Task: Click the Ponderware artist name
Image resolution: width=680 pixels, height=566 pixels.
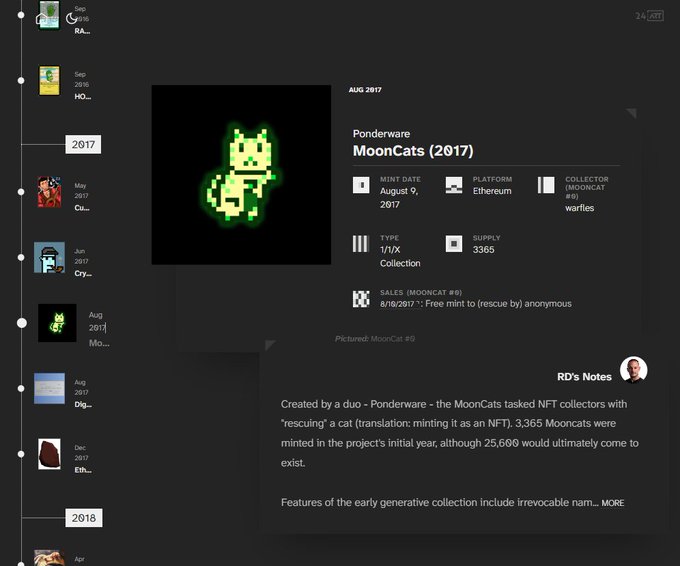Action: (381, 134)
